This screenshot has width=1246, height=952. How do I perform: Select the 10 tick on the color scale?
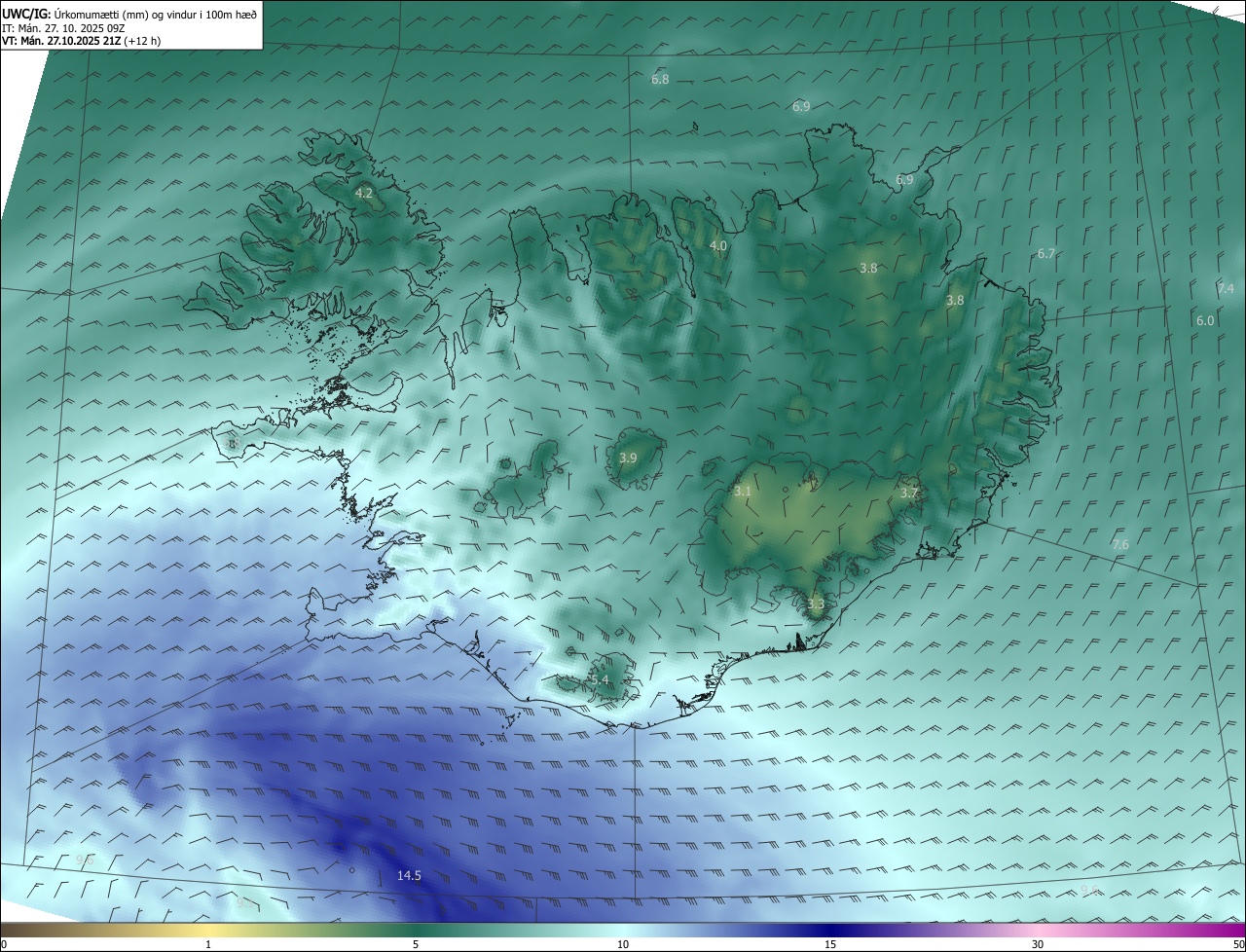pyautogui.click(x=623, y=944)
